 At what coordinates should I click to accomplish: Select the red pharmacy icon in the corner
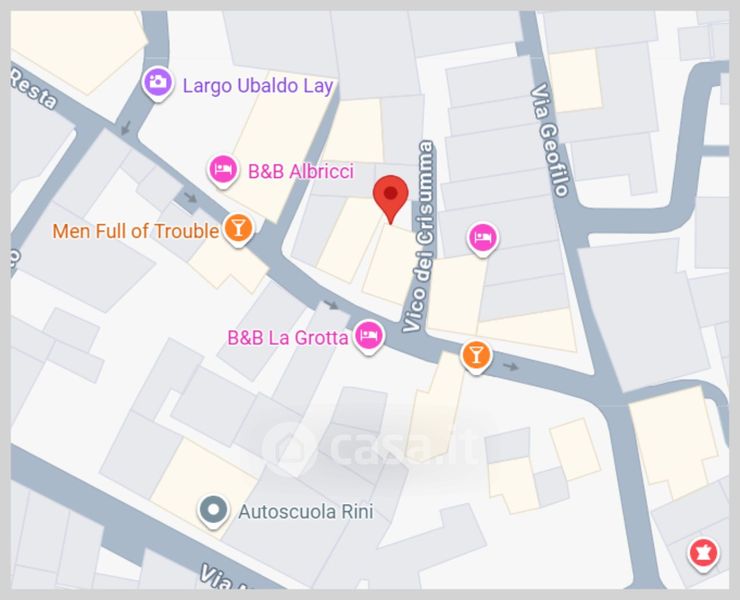(x=704, y=554)
